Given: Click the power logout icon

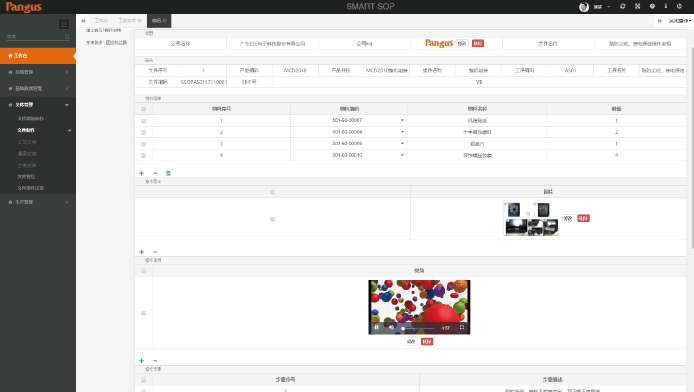Looking at the screenshot, I should (x=679, y=6).
